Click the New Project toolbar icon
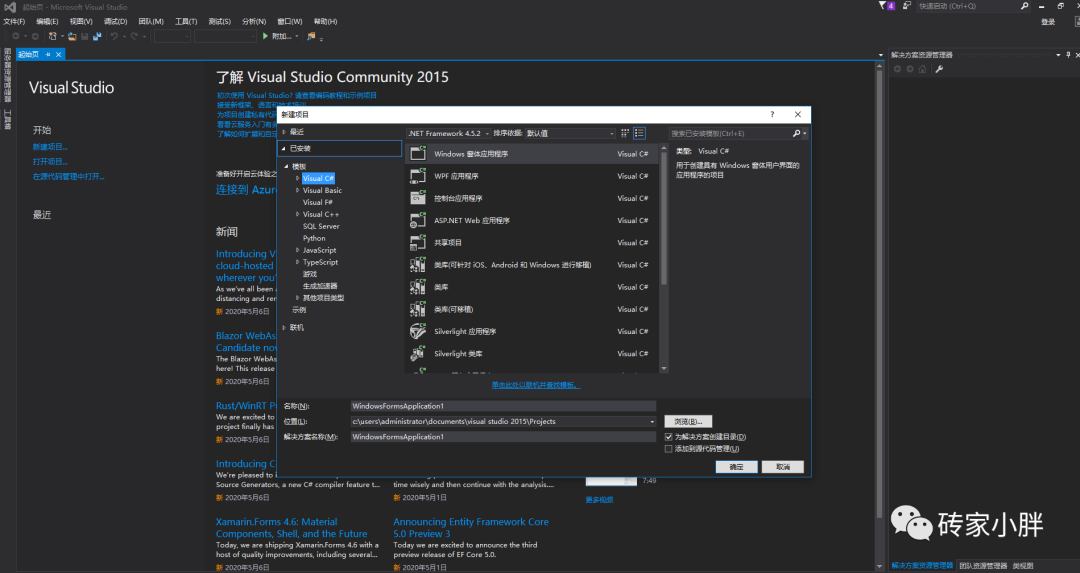Image resolution: width=1080 pixels, height=573 pixels. click(x=53, y=36)
